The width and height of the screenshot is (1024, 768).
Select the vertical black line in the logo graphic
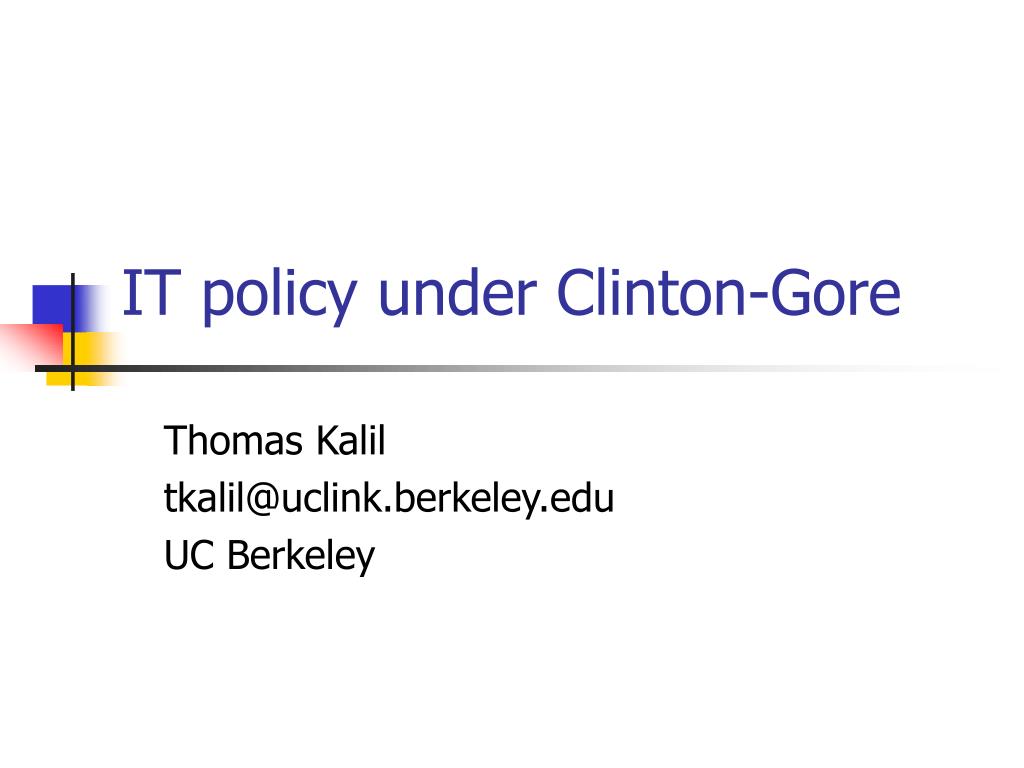coord(72,332)
